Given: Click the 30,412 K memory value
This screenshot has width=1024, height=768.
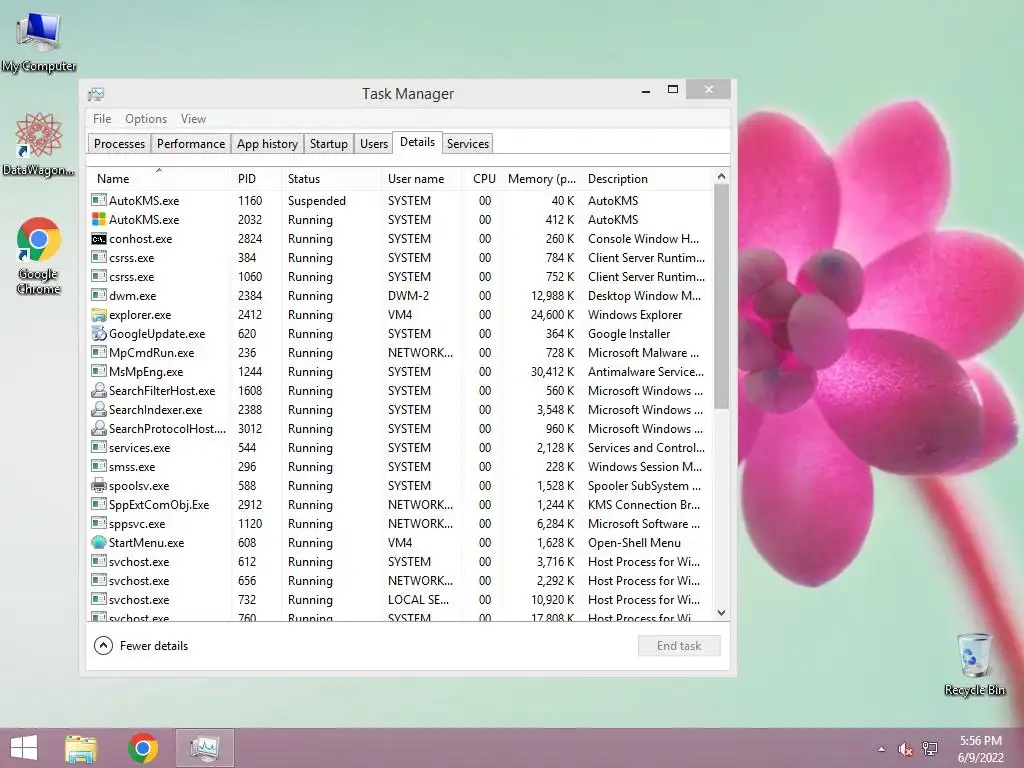Looking at the screenshot, I should click(552, 372).
